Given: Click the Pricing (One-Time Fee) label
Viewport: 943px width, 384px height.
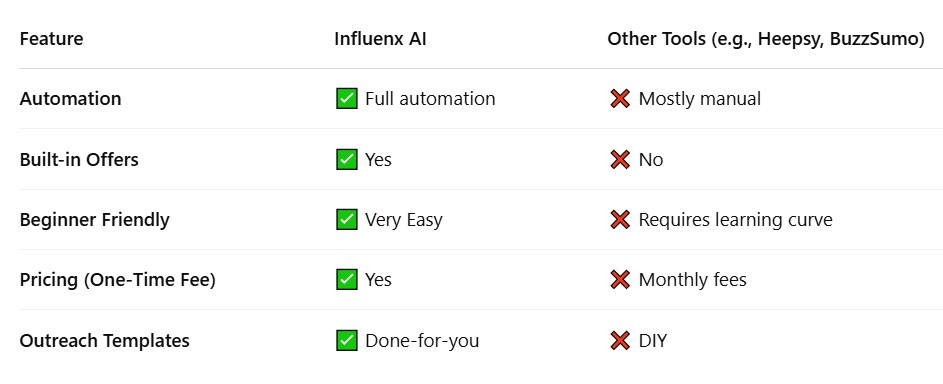Looking at the screenshot, I should coord(118,280).
